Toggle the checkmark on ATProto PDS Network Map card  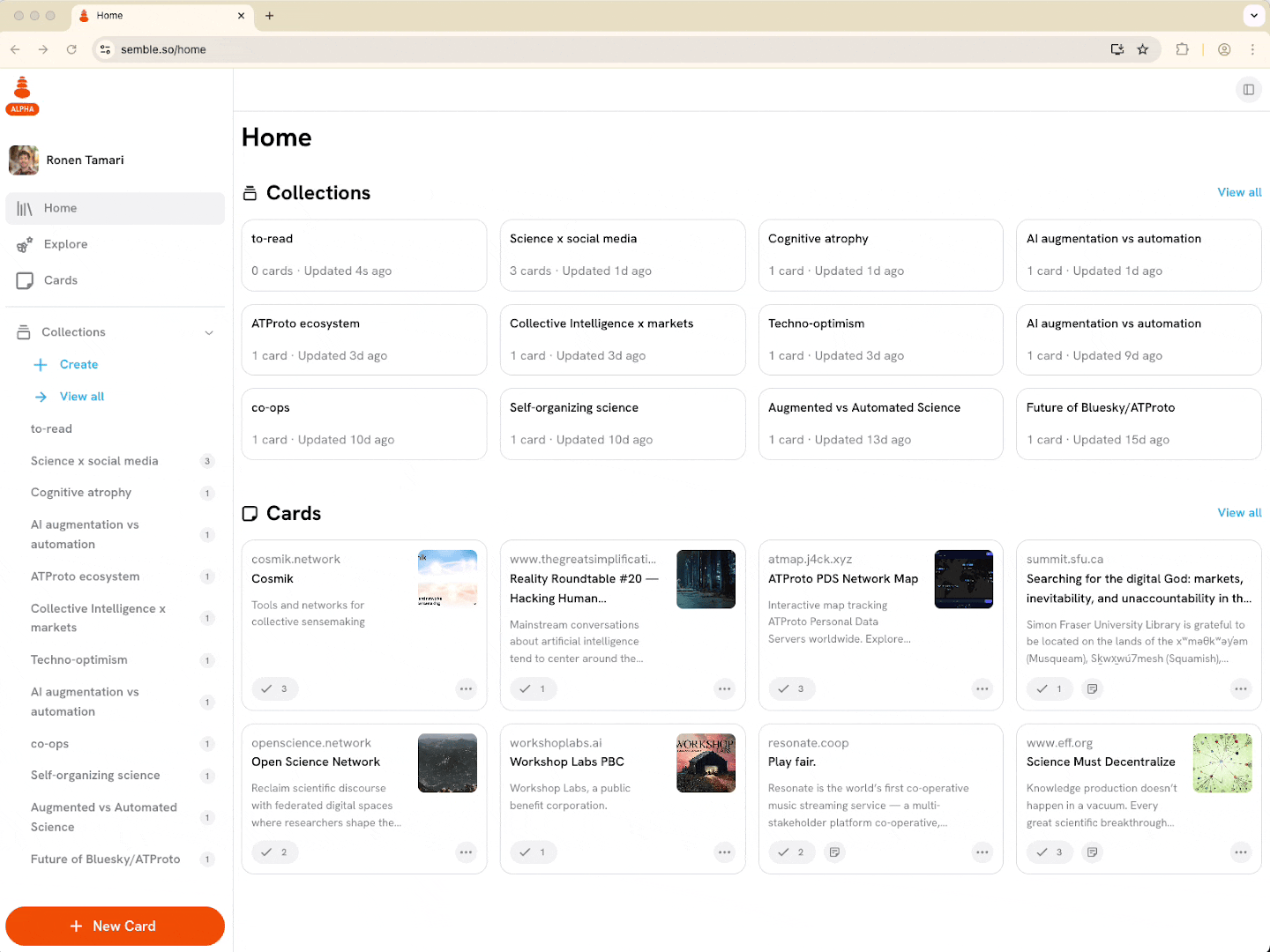point(791,689)
